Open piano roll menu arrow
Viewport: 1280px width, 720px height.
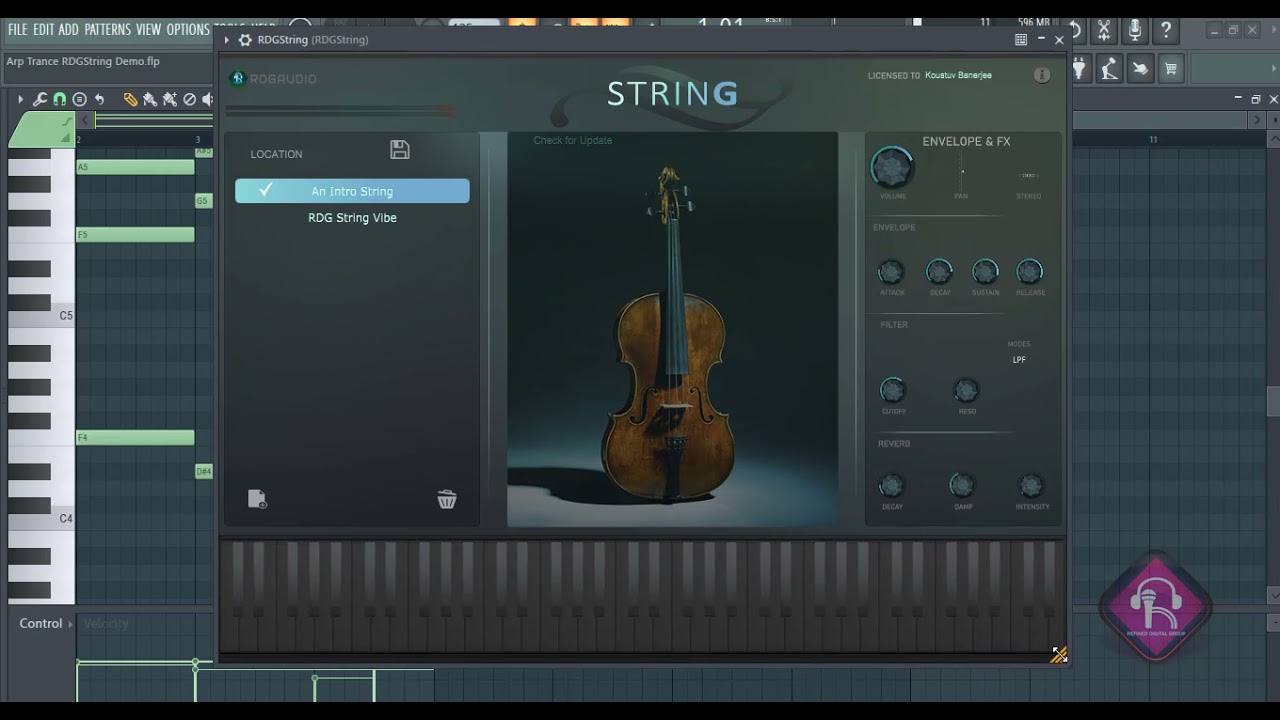(20, 99)
